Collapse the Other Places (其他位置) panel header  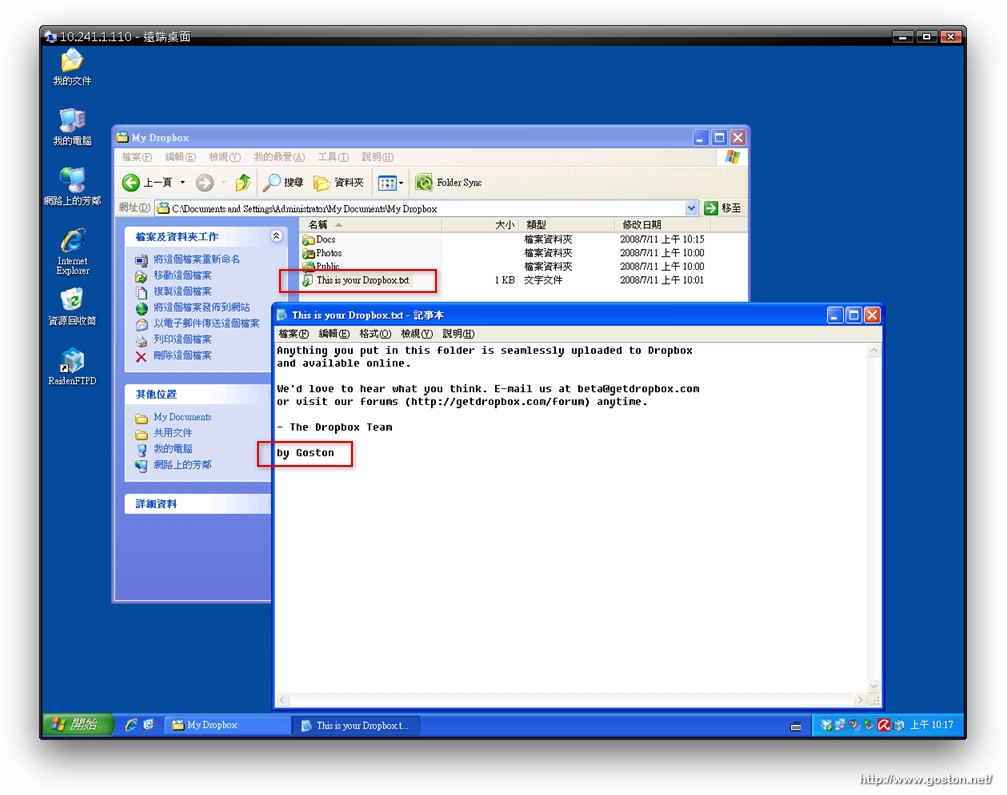point(198,394)
